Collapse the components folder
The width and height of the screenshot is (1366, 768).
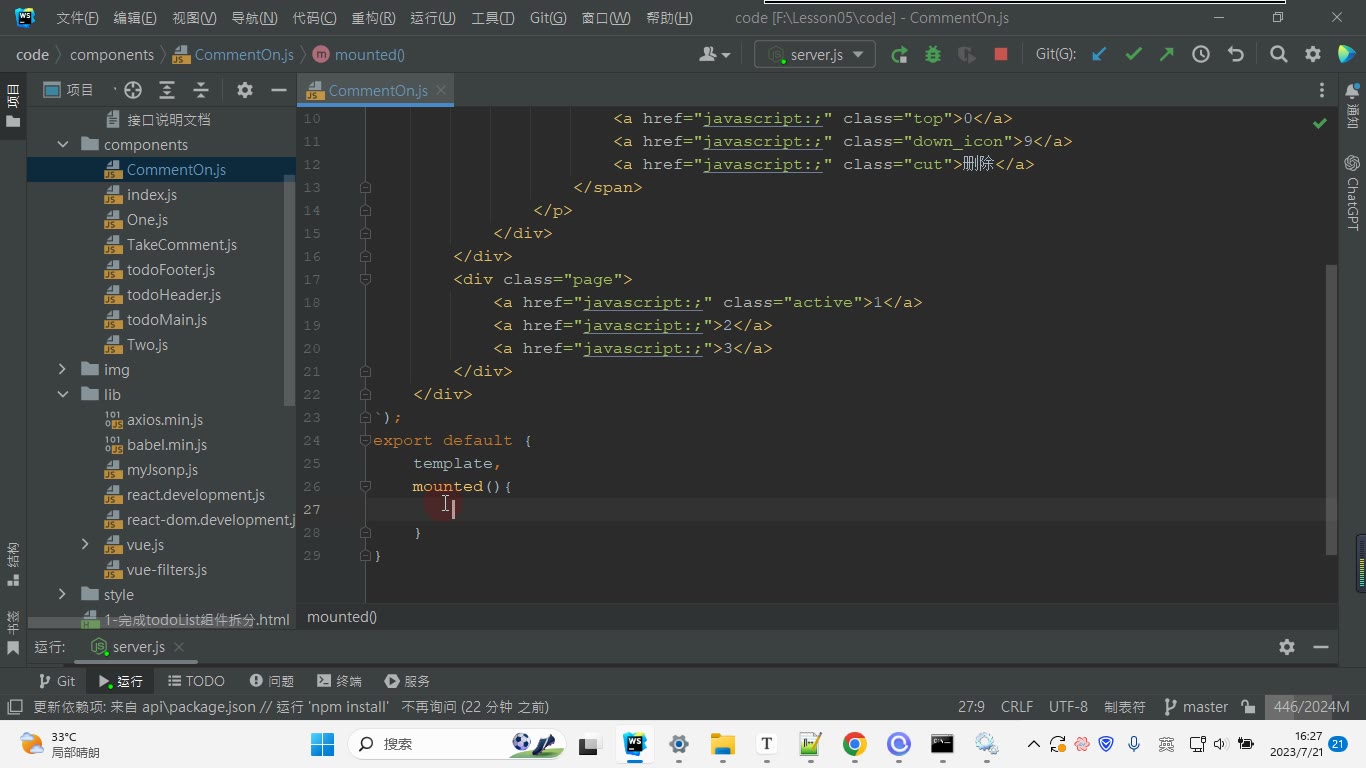pyautogui.click(x=63, y=145)
